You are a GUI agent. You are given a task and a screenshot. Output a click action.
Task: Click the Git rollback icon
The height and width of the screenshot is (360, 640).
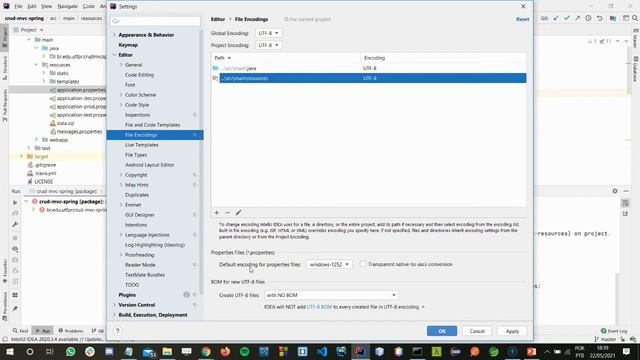point(599,18)
